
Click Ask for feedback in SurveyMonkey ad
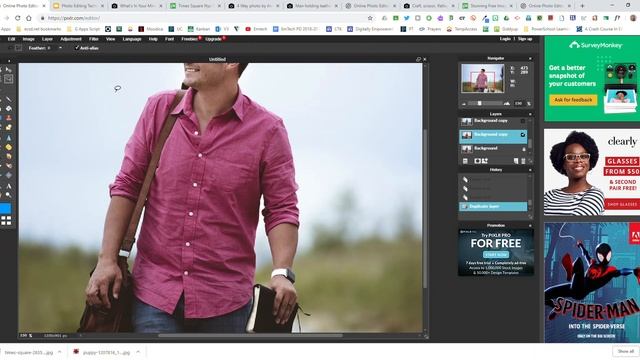(x=573, y=100)
